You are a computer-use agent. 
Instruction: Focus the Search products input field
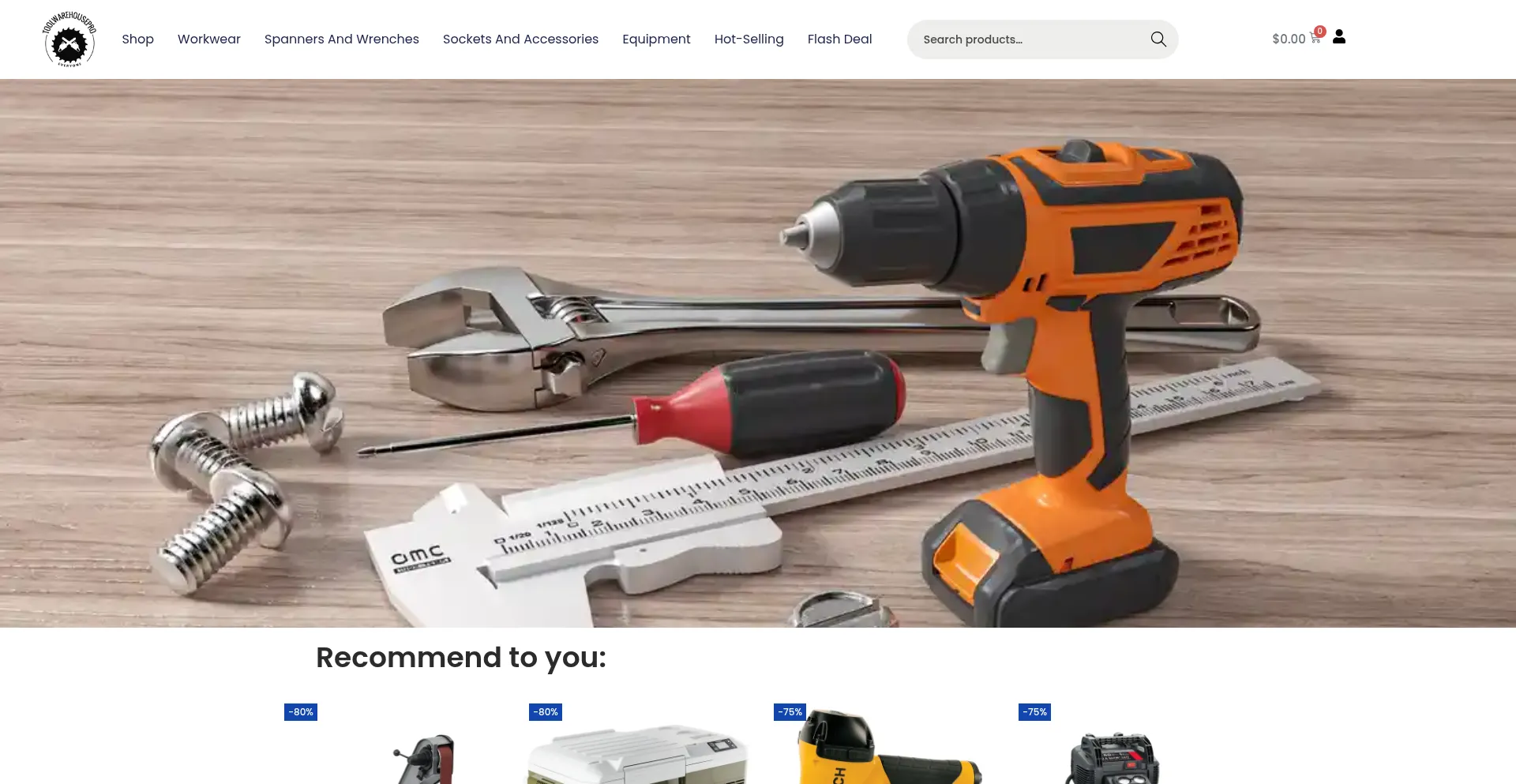[x=1026, y=39]
